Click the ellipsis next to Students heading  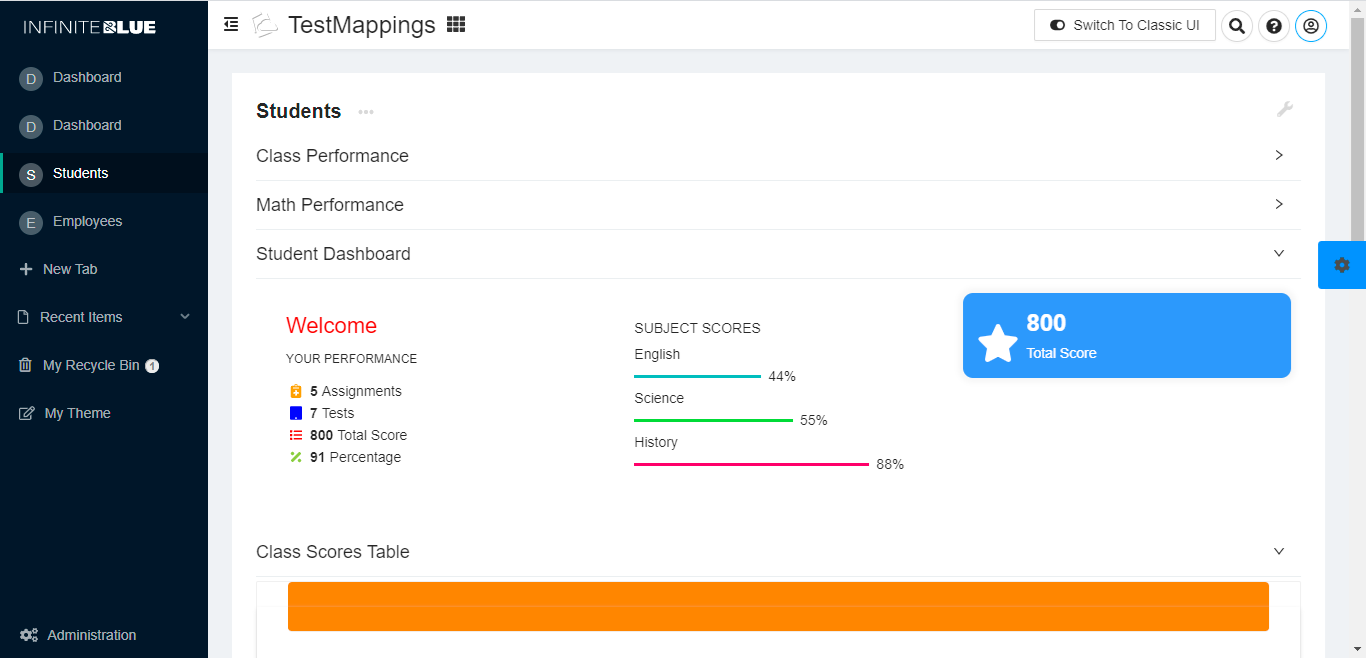(x=366, y=112)
